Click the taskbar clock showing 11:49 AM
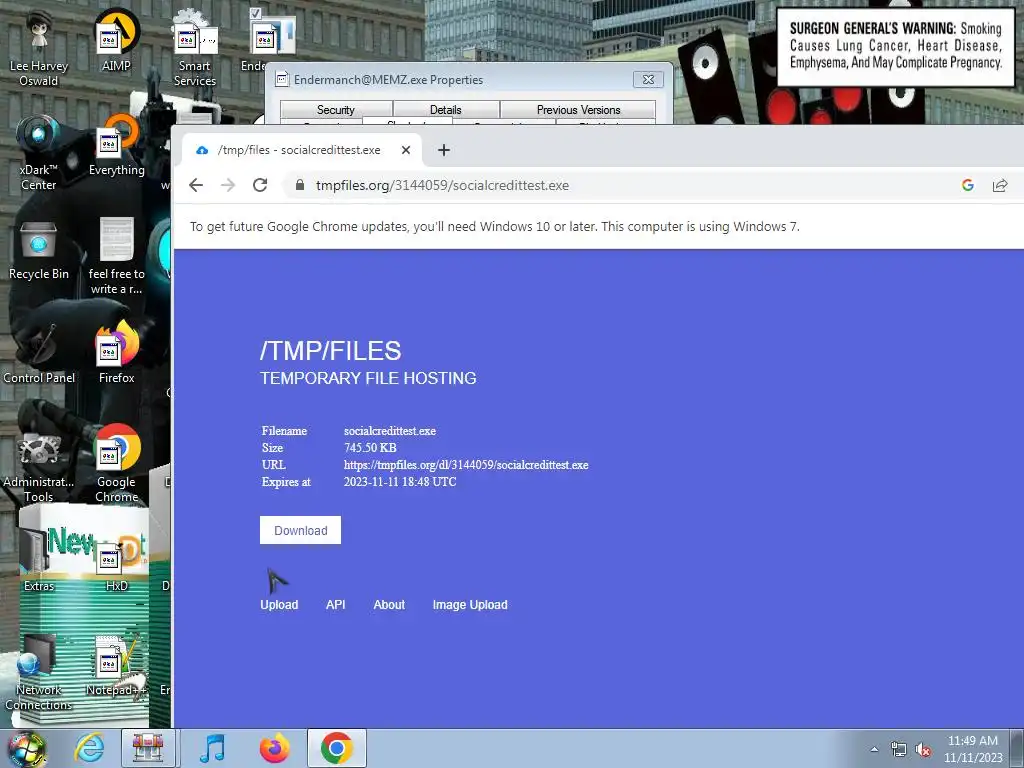The width and height of the screenshot is (1024, 768). click(973, 749)
